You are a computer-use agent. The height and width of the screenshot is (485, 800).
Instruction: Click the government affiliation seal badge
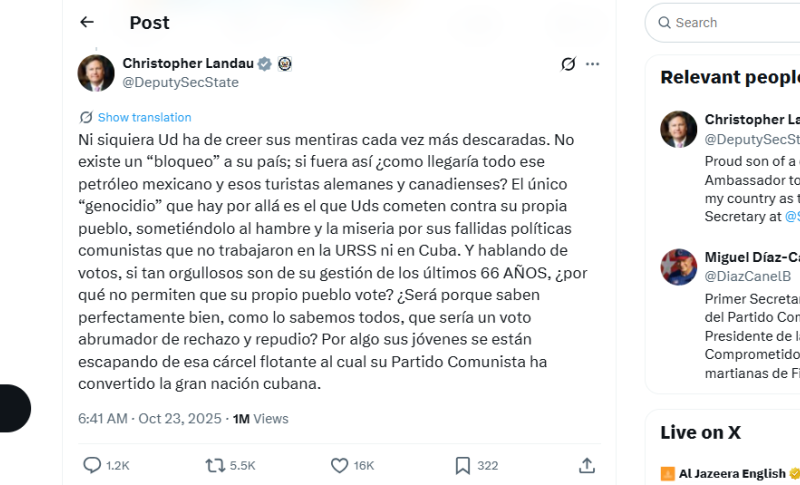click(284, 64)
